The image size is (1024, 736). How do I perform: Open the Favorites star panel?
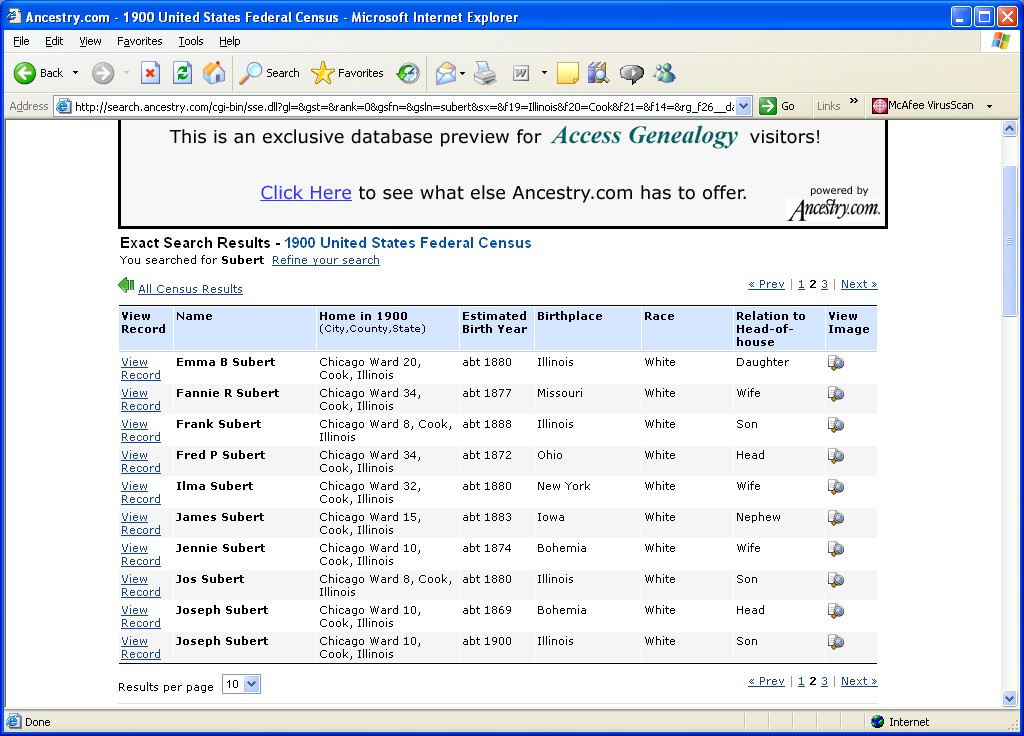[347, 73]
